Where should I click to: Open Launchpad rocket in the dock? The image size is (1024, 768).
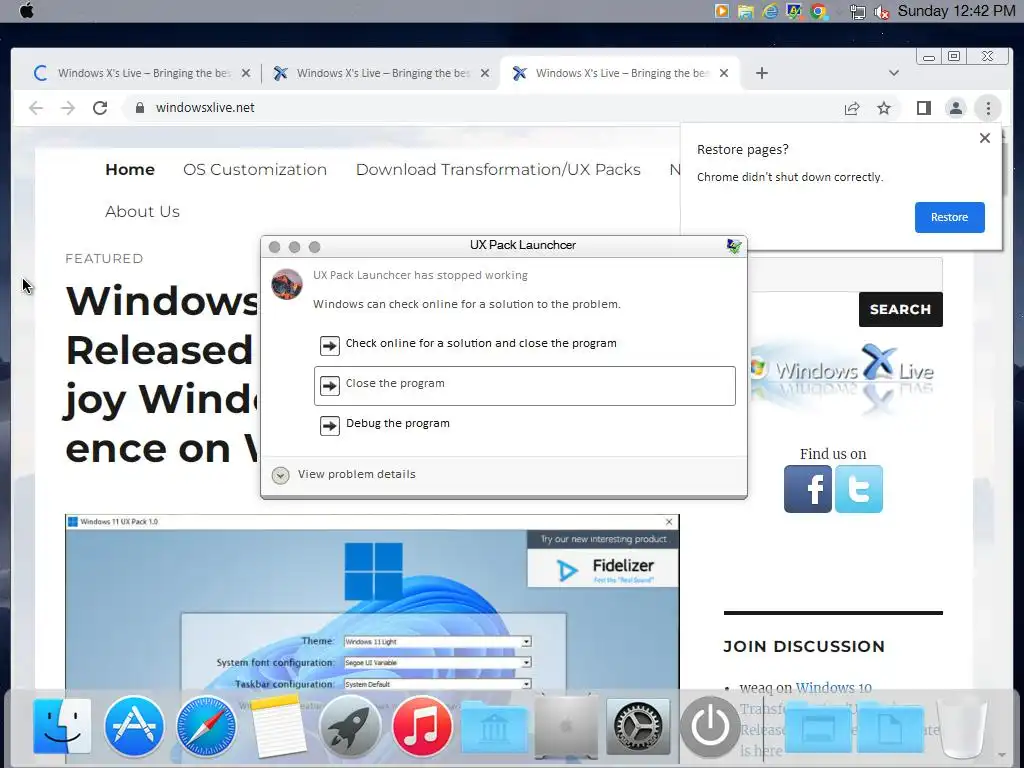click(350, 726)
